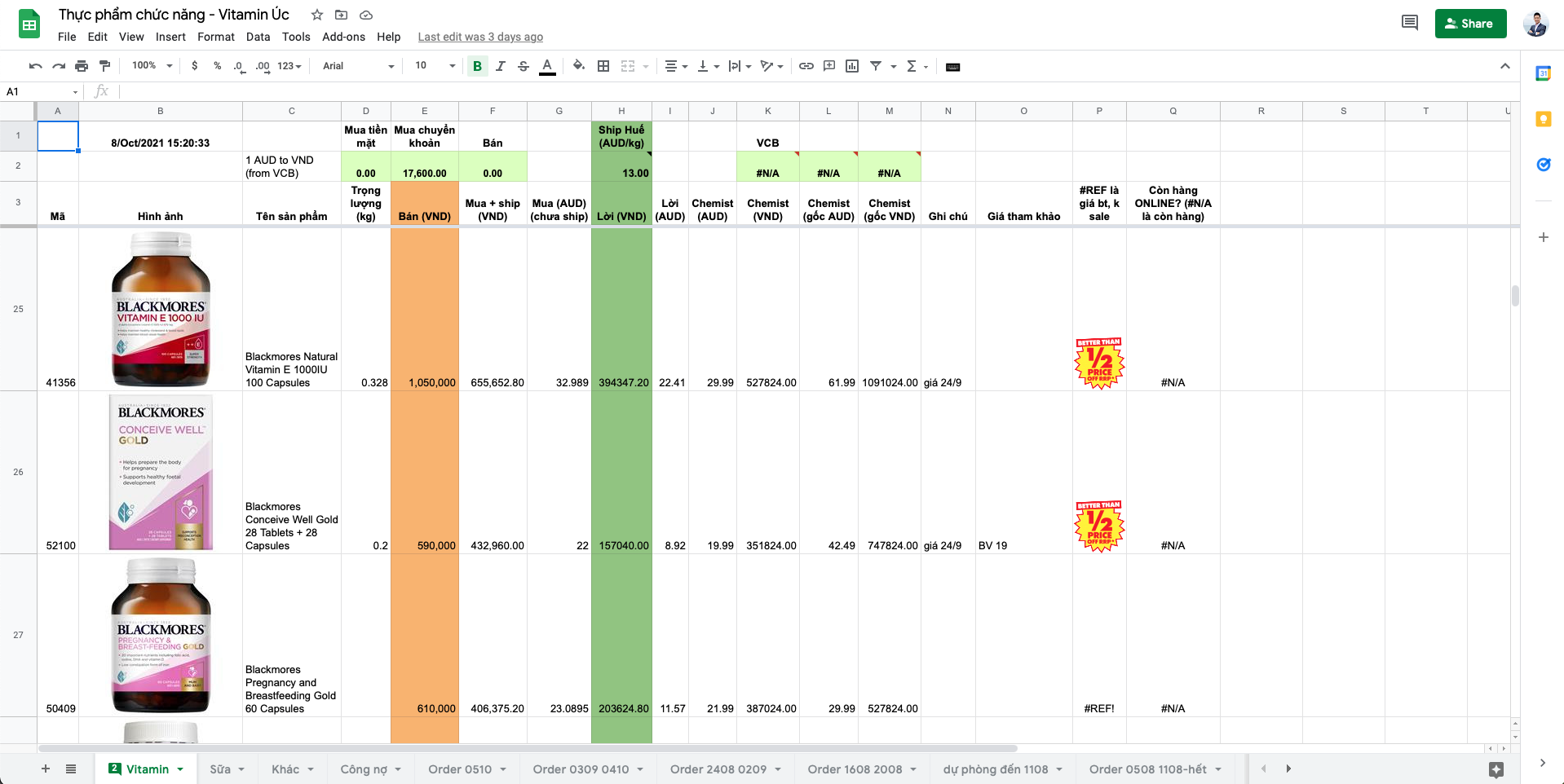The height and width of the screenshot is (784, 1564).
Task: Insert a chart from toolbar
Action: [852, 66]
